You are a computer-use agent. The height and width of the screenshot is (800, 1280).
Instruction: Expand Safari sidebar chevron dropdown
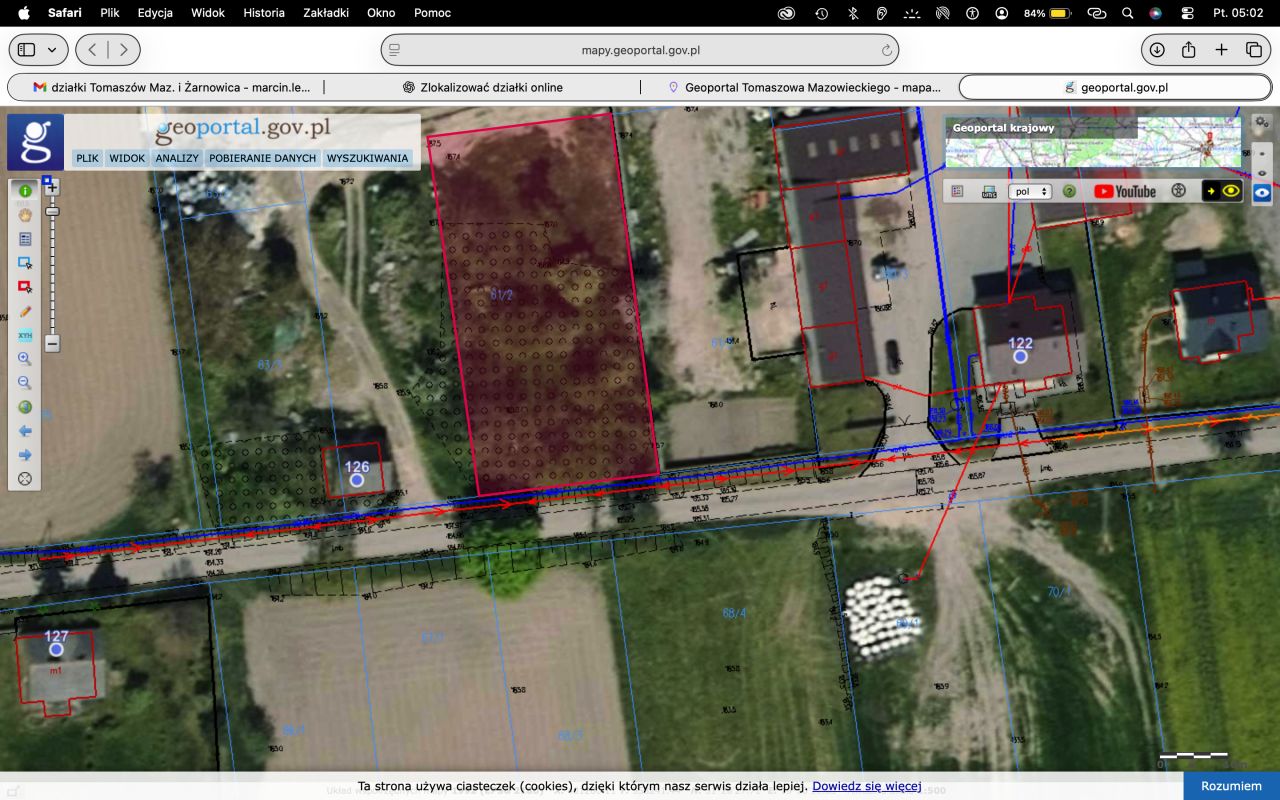(51, 50)
